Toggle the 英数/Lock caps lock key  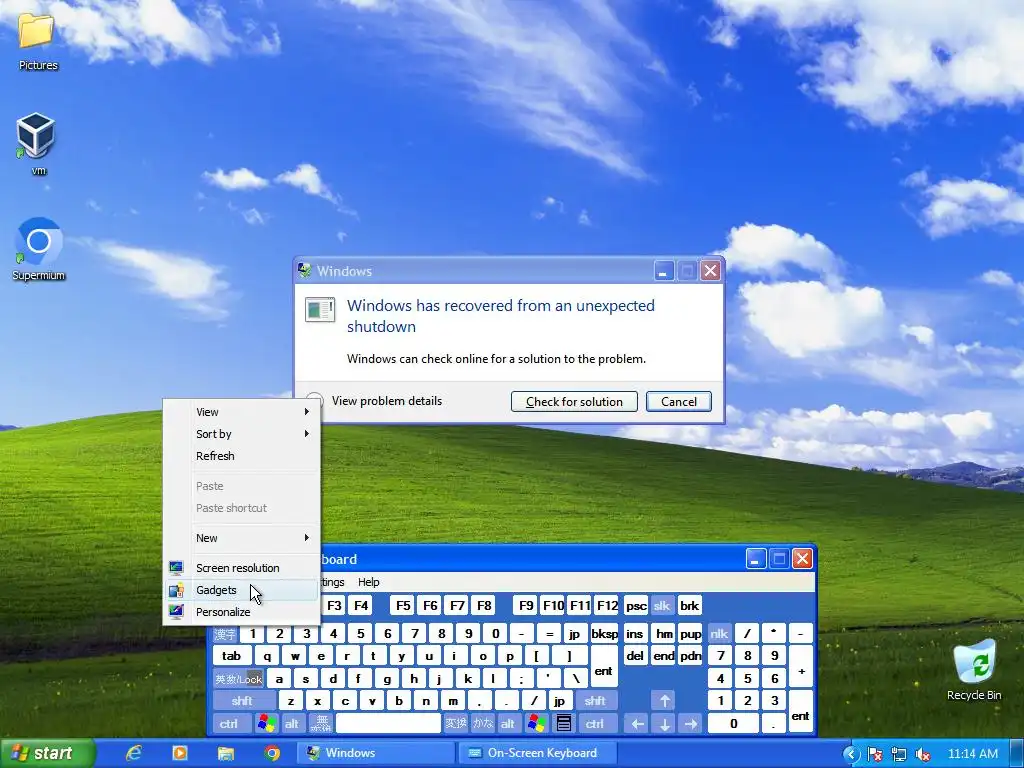click(238, 679)
